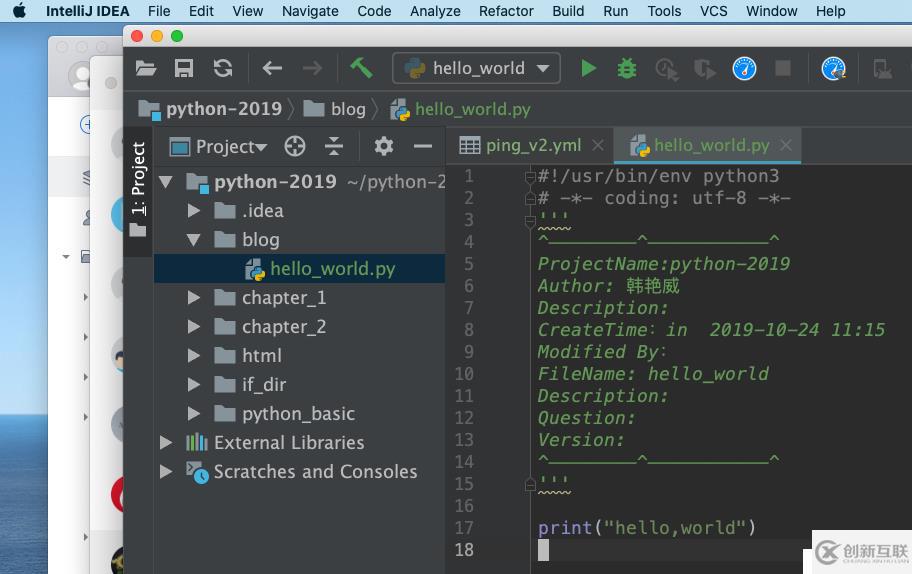912x574 pixels.
Task: Click the locate crosshair icon in Project panel
Action: (x=295, y=146)
